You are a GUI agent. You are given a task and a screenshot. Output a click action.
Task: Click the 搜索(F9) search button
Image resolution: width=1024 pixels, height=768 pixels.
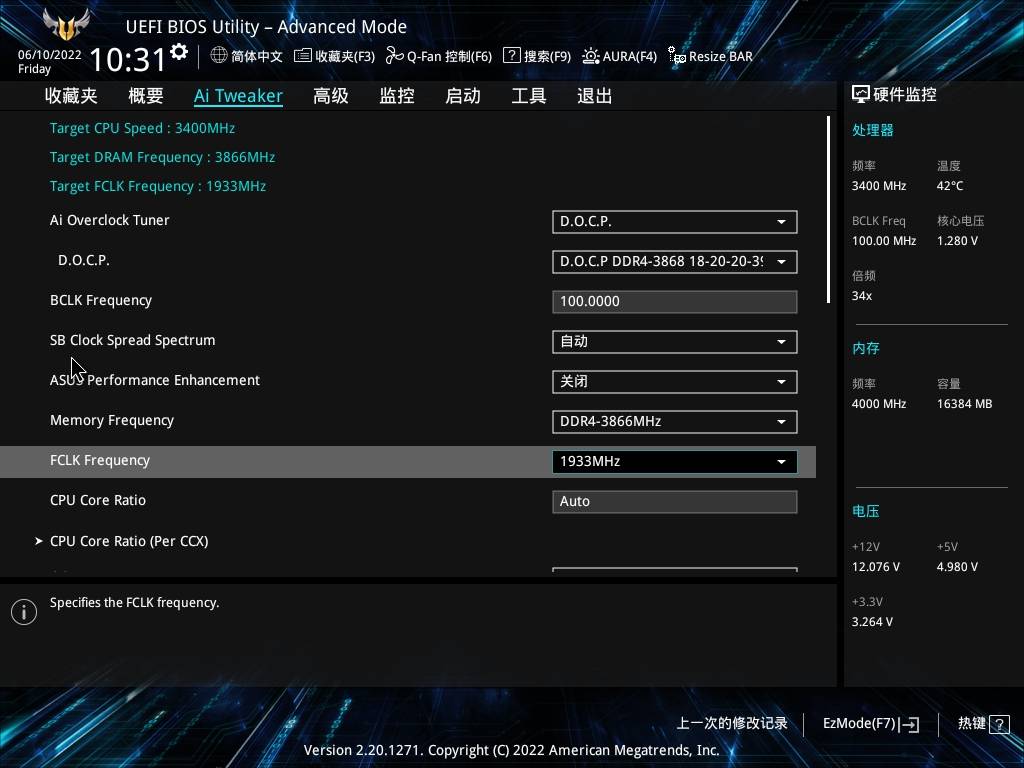(x=537, y=56)
